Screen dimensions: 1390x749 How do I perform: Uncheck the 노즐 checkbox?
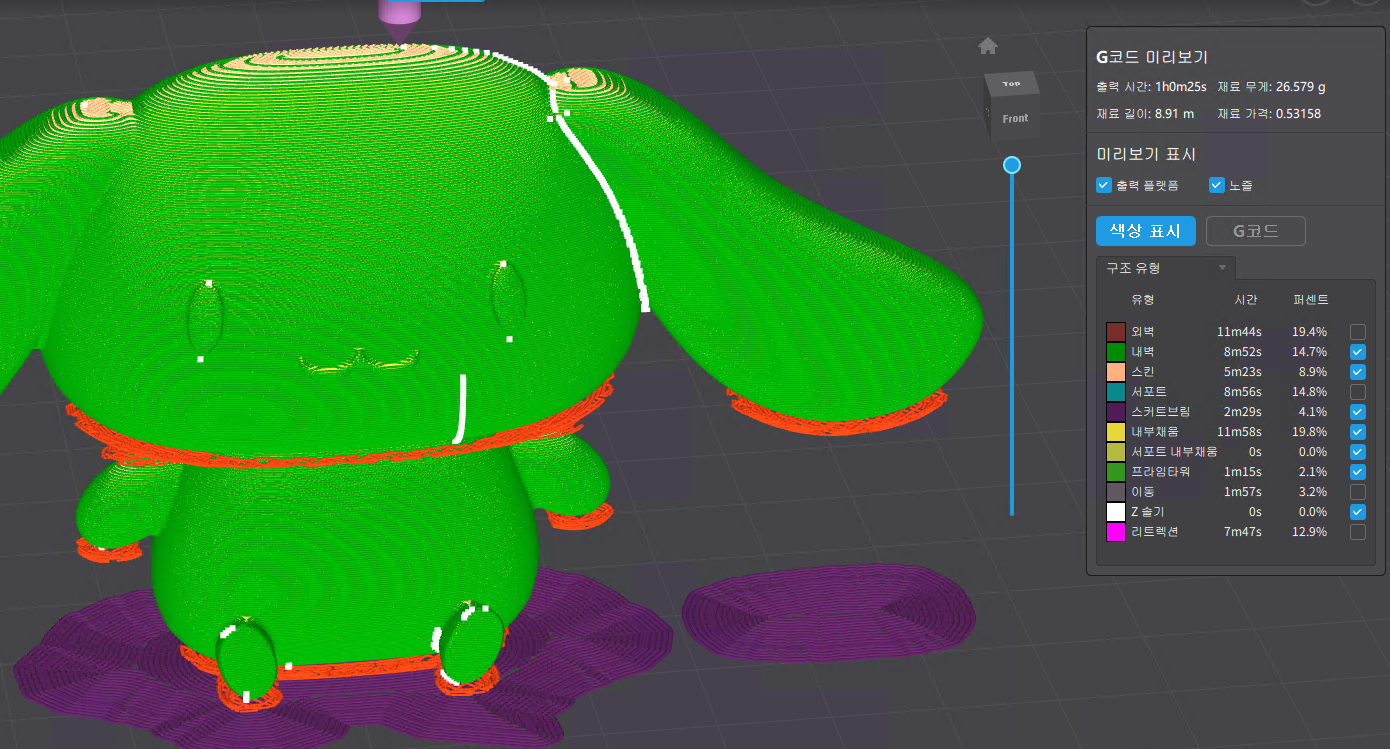point(1217,185)
